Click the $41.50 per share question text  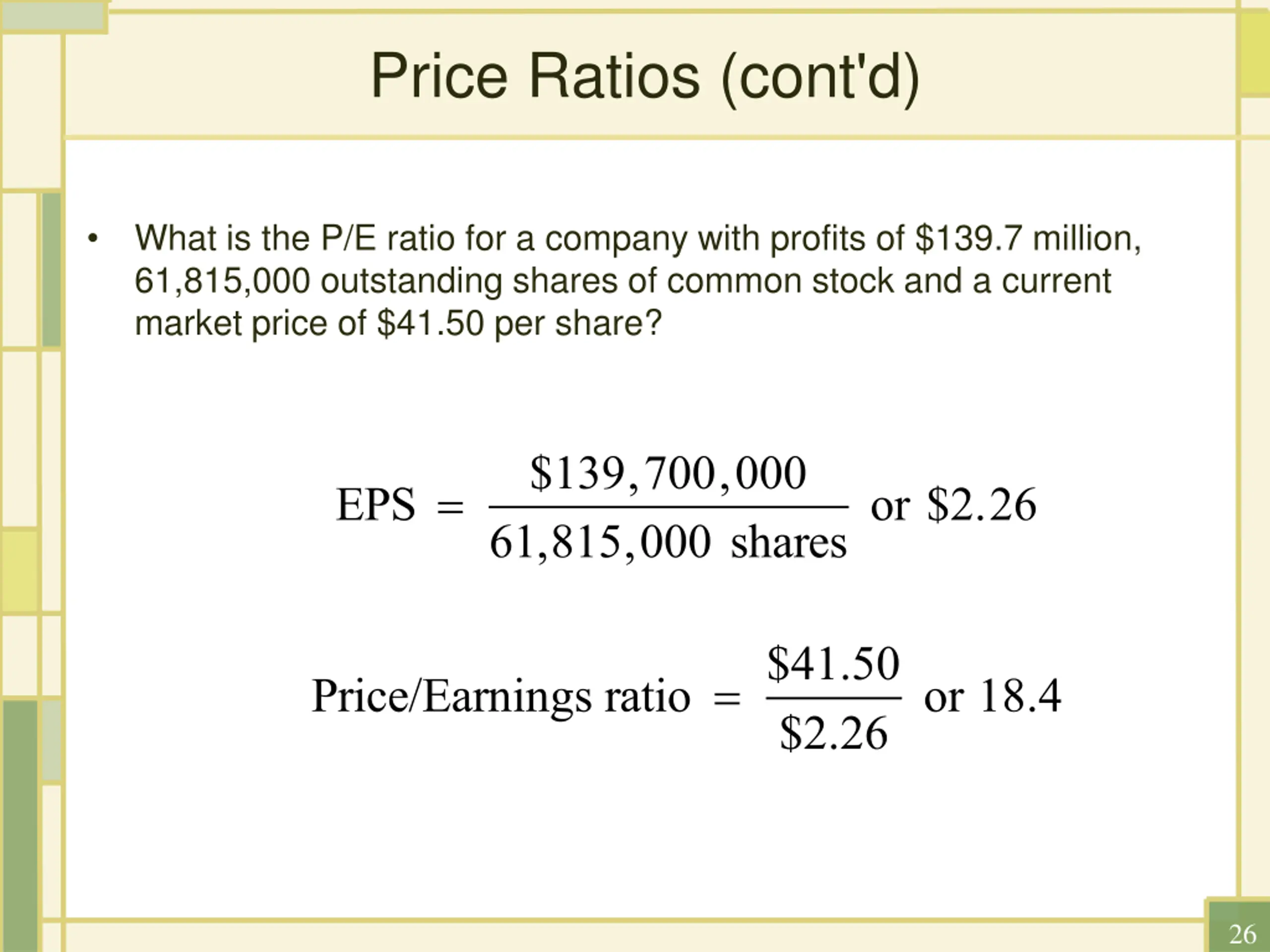coord(519,323)
